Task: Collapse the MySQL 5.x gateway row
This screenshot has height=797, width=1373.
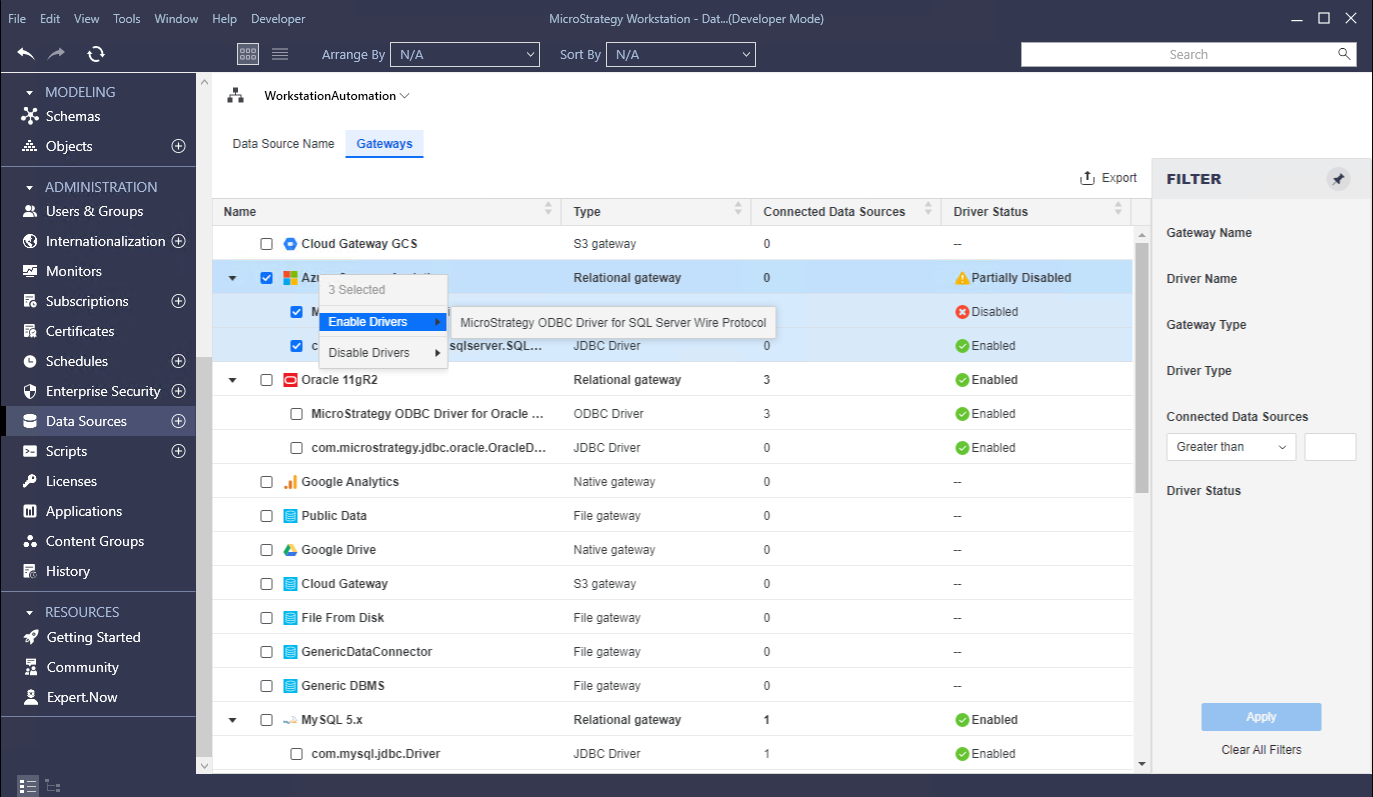Action: coord(233,720)
